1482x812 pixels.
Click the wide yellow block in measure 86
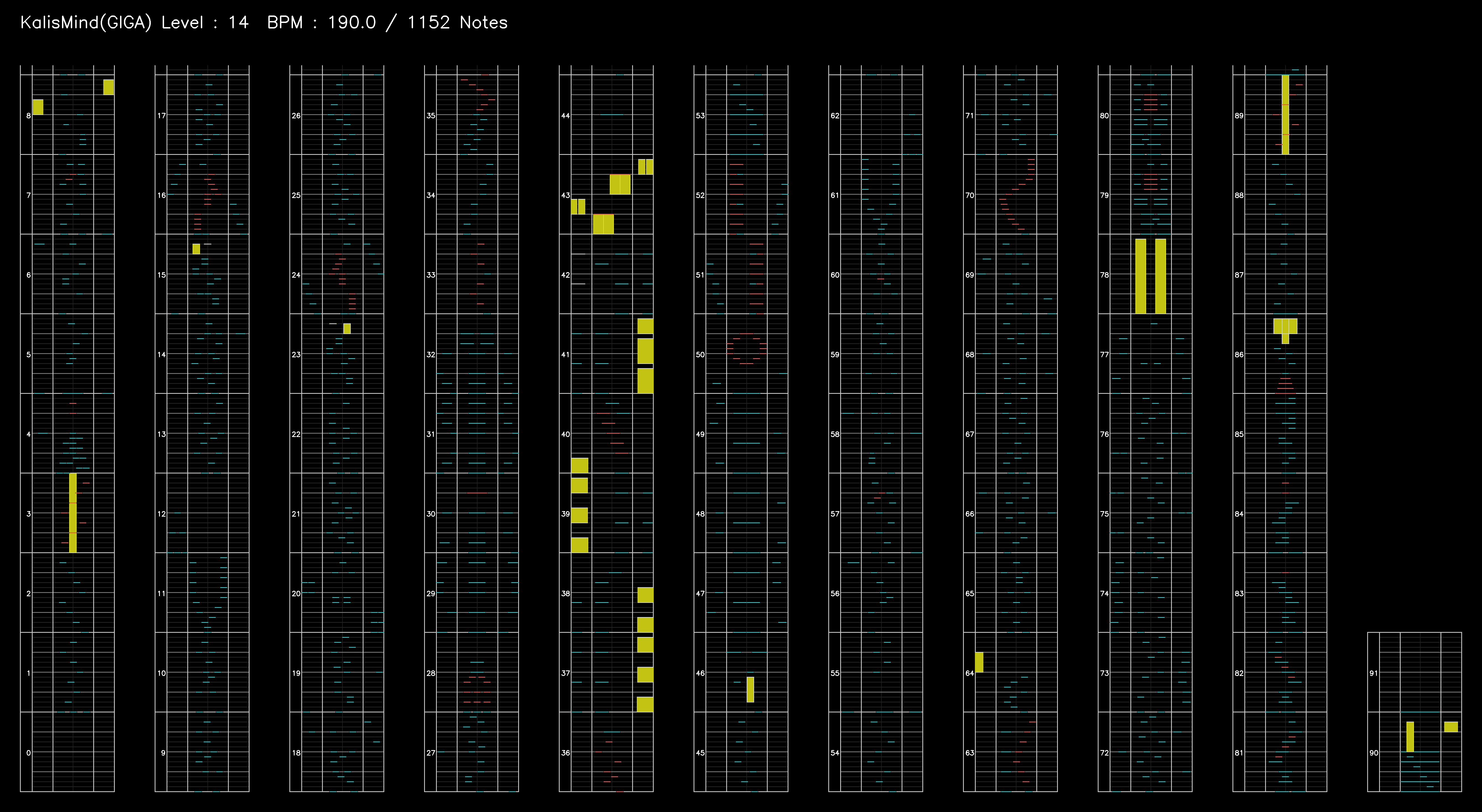tap(1285, 326)
